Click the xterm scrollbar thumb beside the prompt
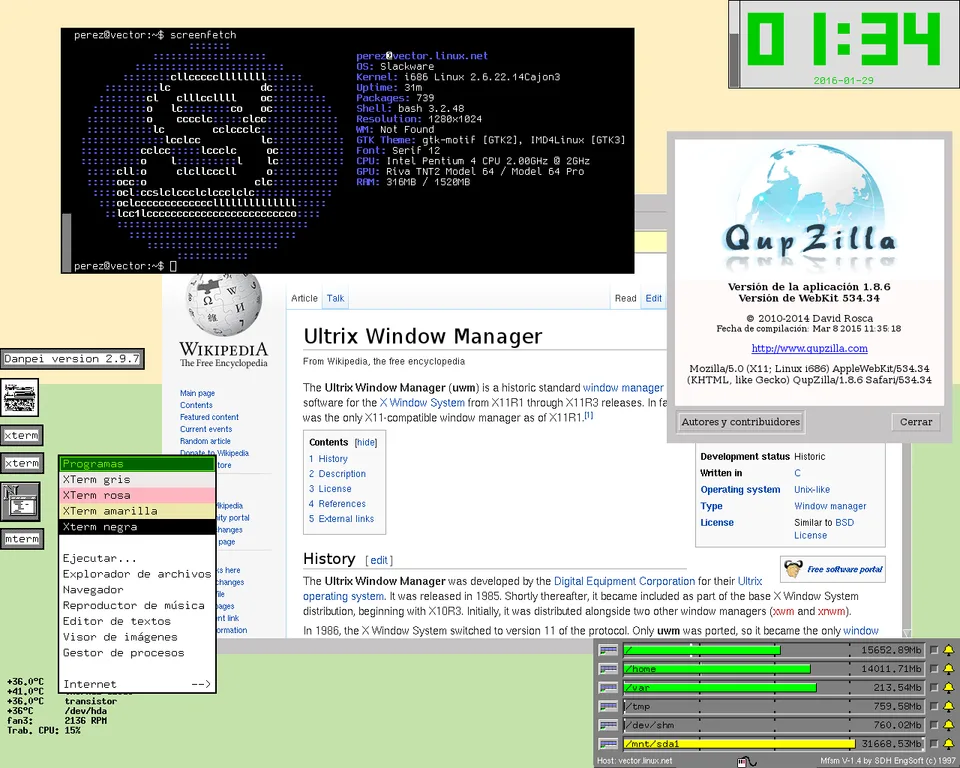This screenshot has width=960, height=768. click(x=66, y=242)
